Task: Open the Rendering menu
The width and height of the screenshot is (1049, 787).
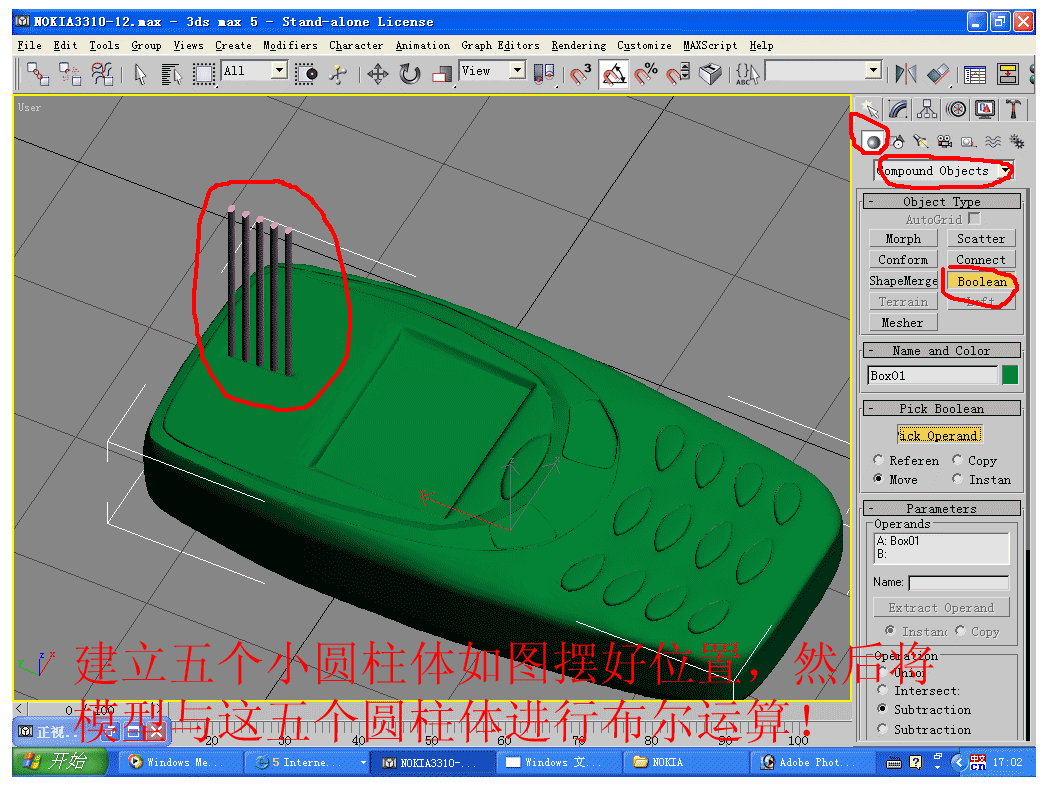Action: tap(579, 46)
